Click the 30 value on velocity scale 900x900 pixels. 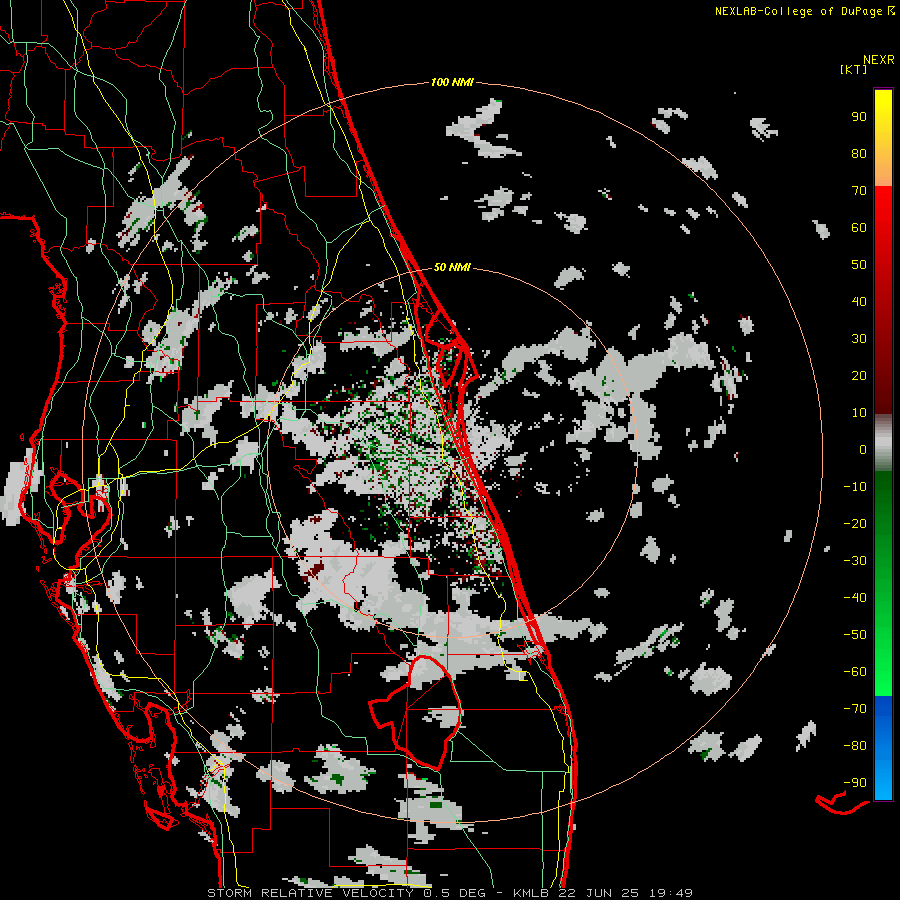tap(859, 339)
